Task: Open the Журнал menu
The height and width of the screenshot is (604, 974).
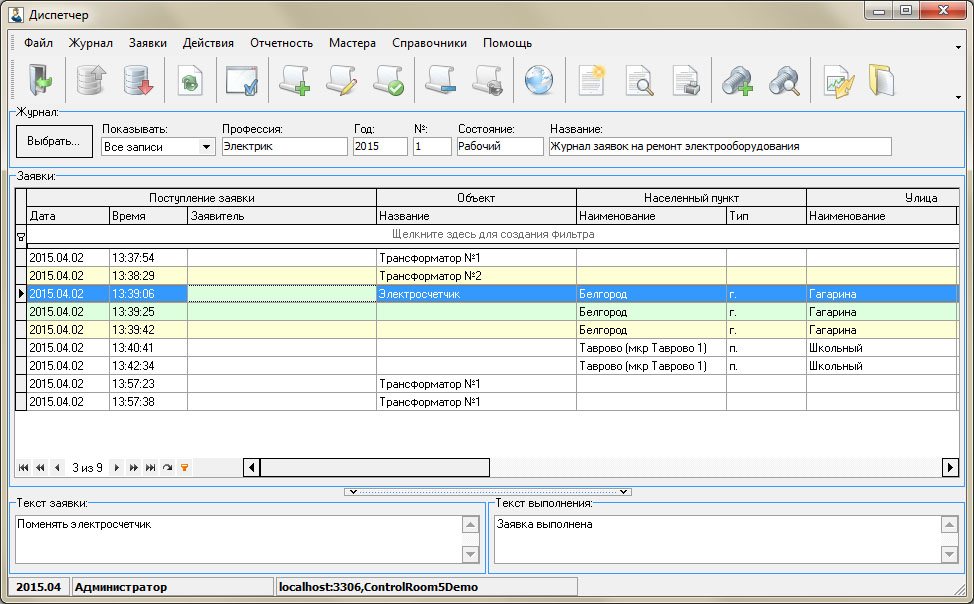Action: [x=90, y=43]
